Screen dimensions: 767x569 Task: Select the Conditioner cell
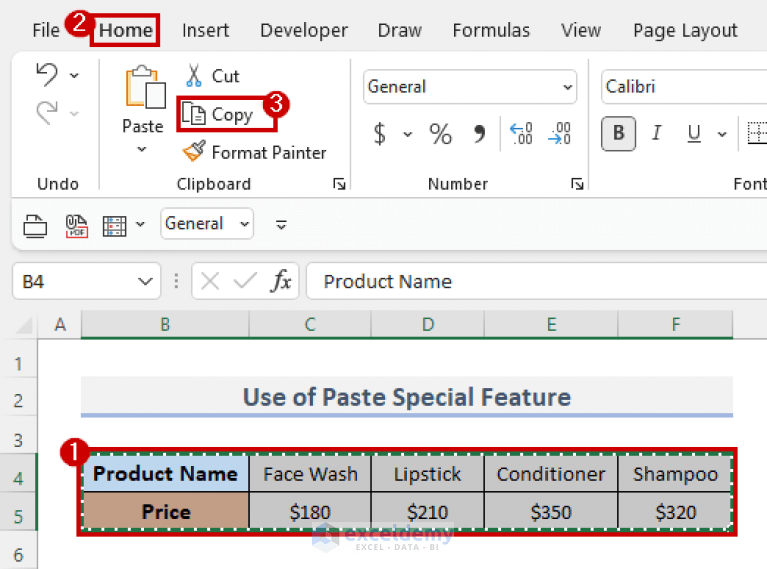click(551, 474)
